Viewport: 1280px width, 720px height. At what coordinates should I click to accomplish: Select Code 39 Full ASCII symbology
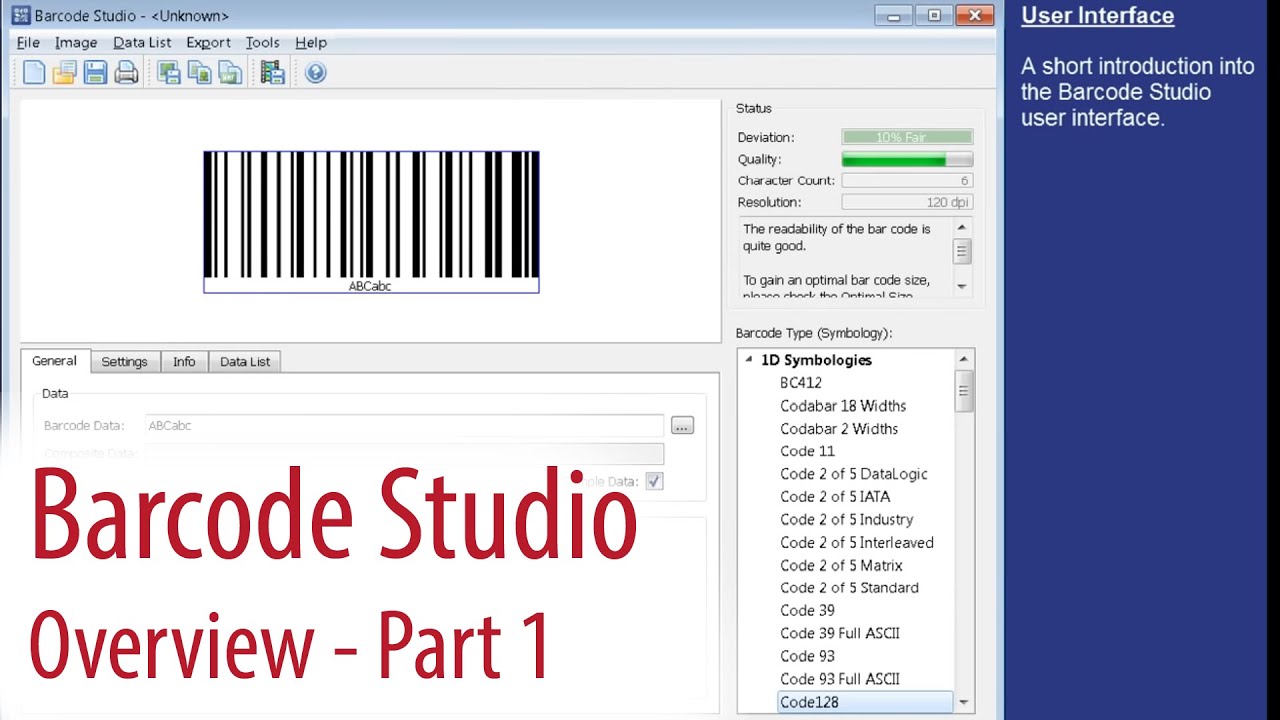840,634
